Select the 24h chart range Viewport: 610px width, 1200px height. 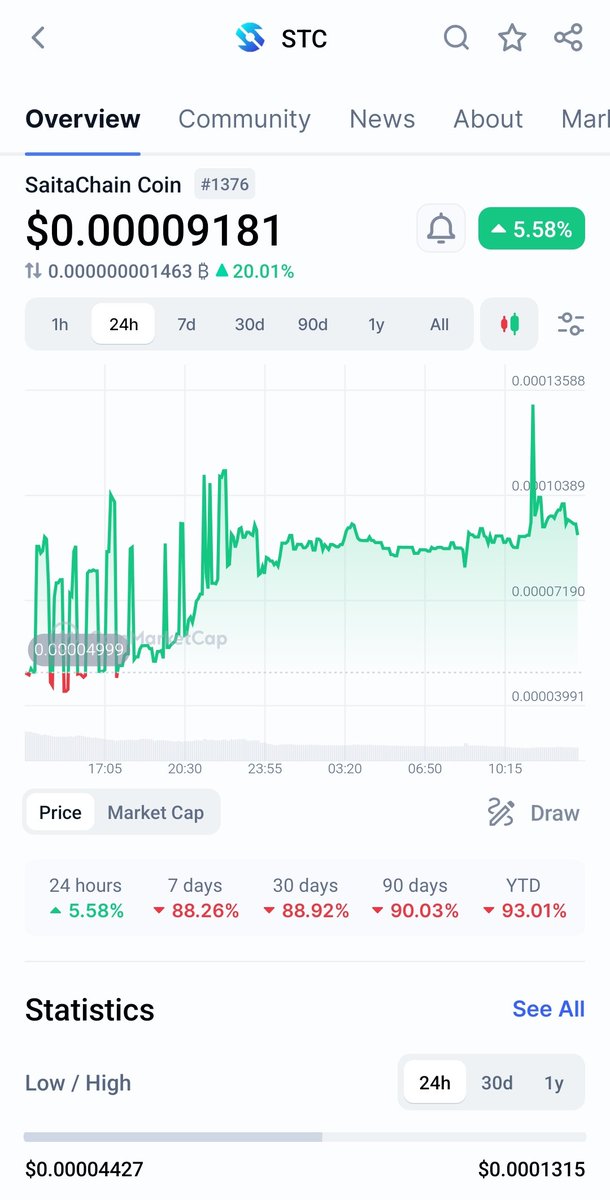[123, 324]
